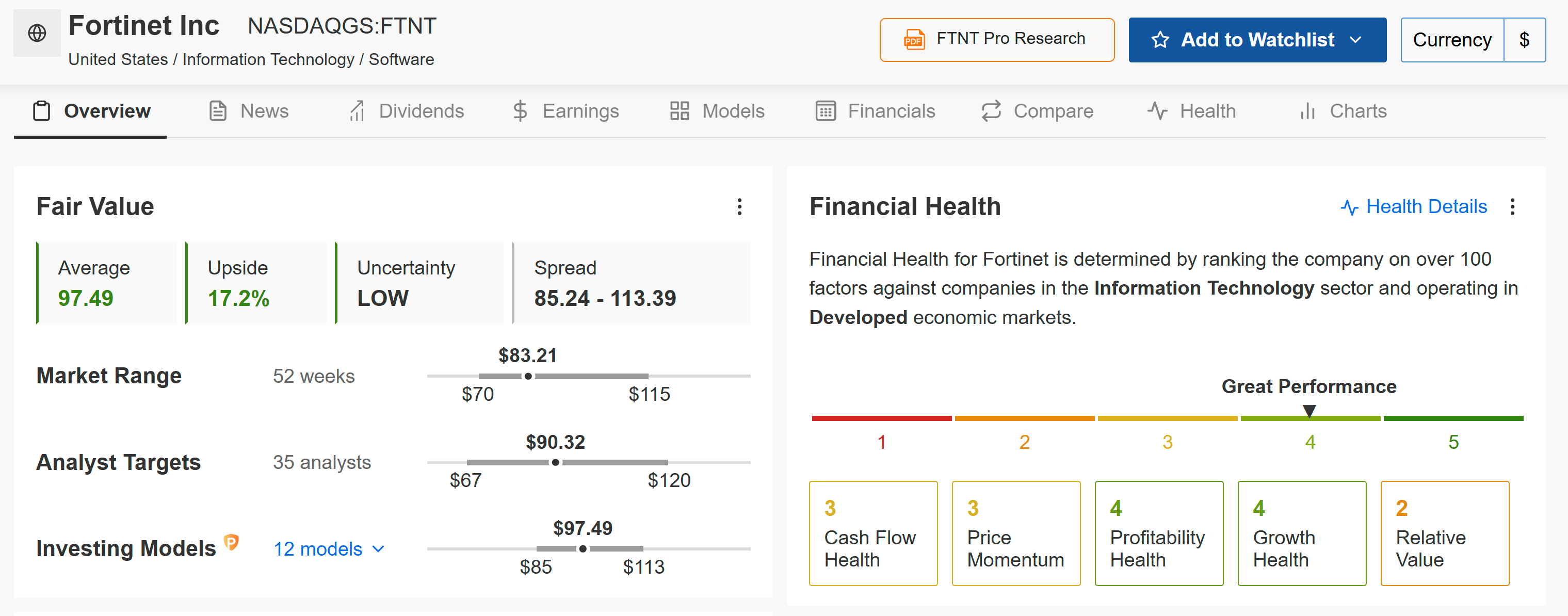This screenshot has width=1568, height=616.
Task: Click the Pro badge next to Investing Models
Action: point(231,542)
